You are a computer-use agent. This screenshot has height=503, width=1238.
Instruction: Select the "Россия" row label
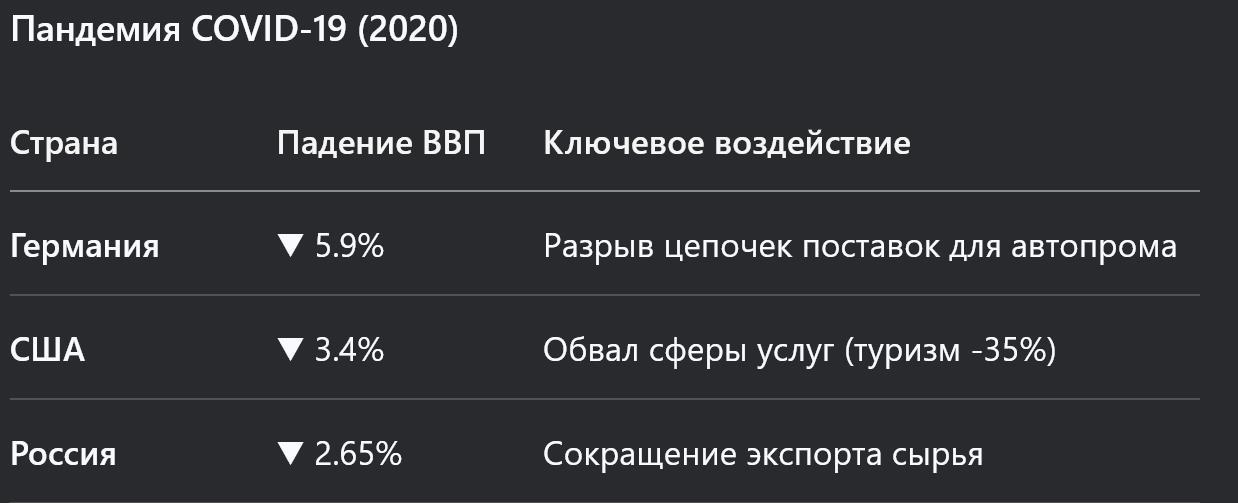[63, 455]
